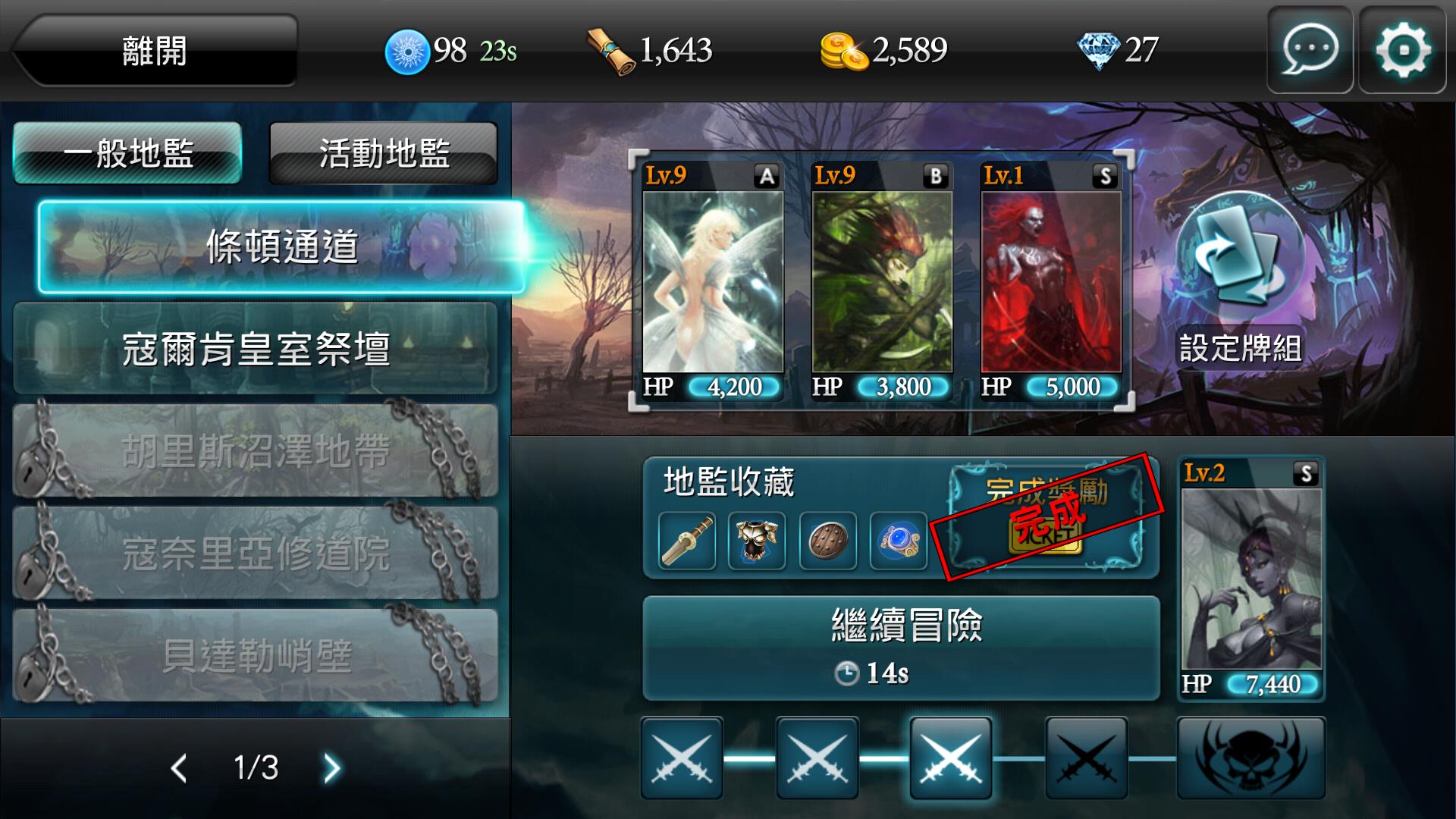Open the chat speech bubble icon

point(1310,50)
